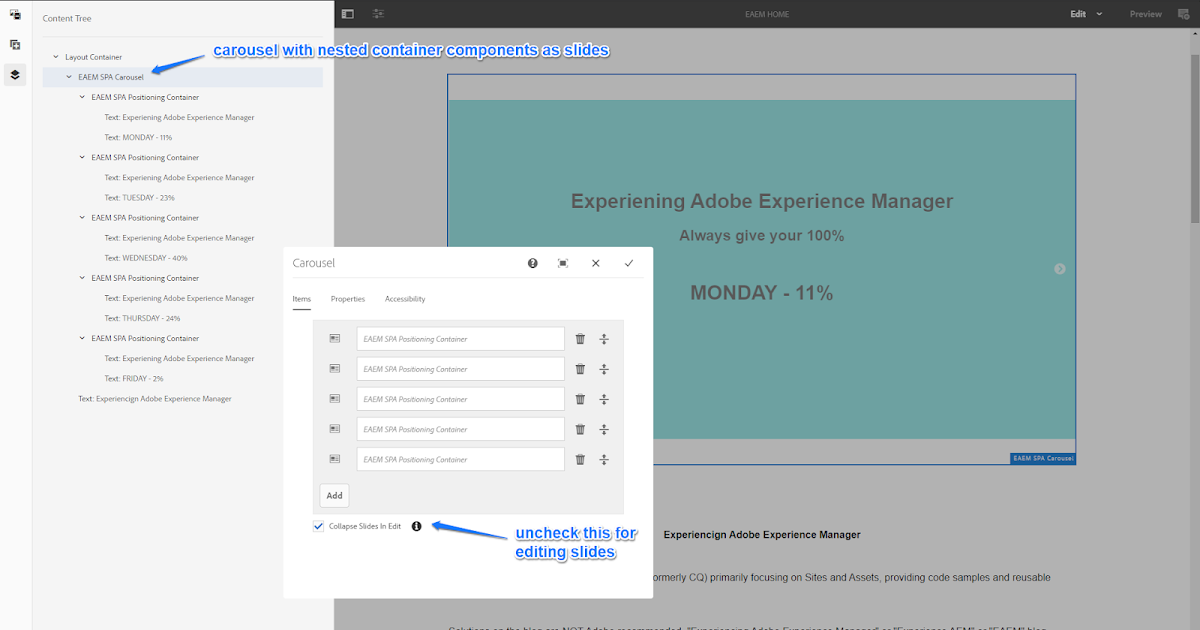Delete the first EAEM SPA Positioning Container slide
Screen dimensions: 1200x630
(x=580, y=338)
